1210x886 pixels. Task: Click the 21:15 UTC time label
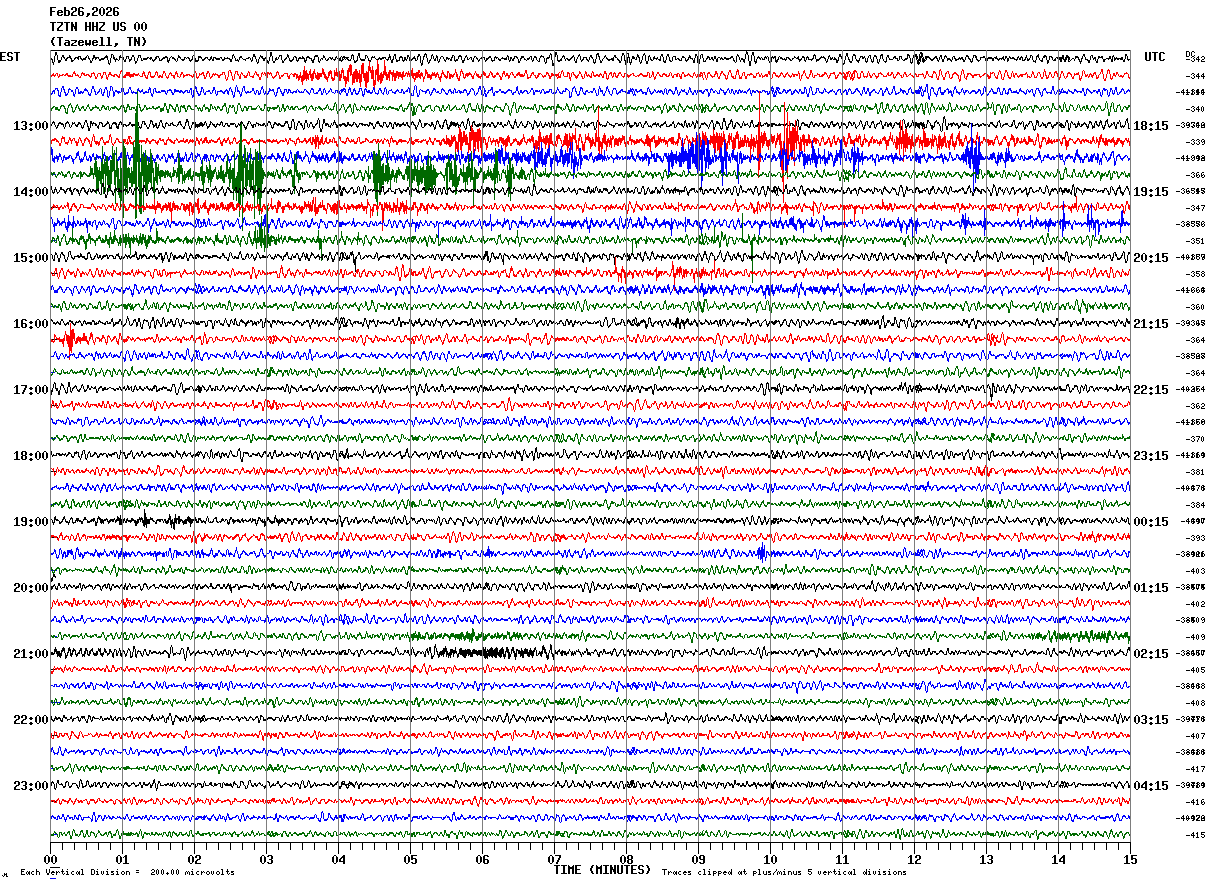(1151, 324)
